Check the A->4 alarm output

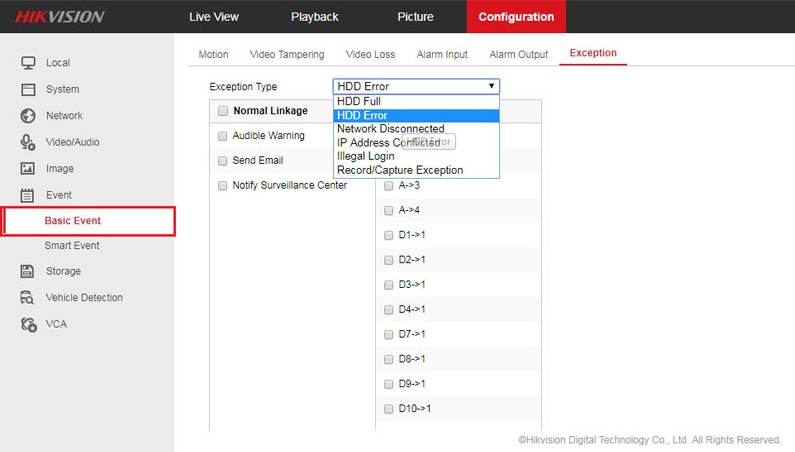tap(388, 211)
